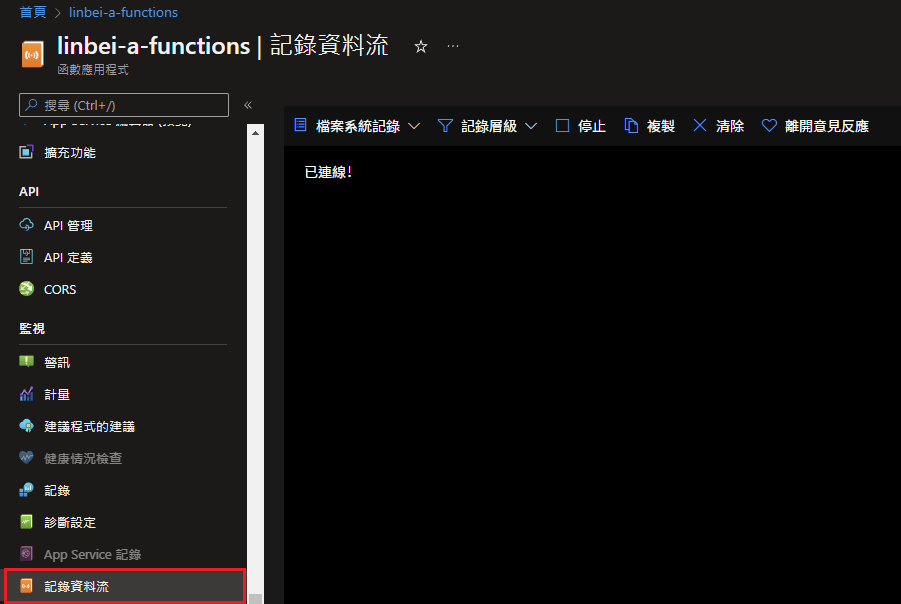Open the more options ellipsis in header
Screen dimensions: 901x604
point(453,46)
